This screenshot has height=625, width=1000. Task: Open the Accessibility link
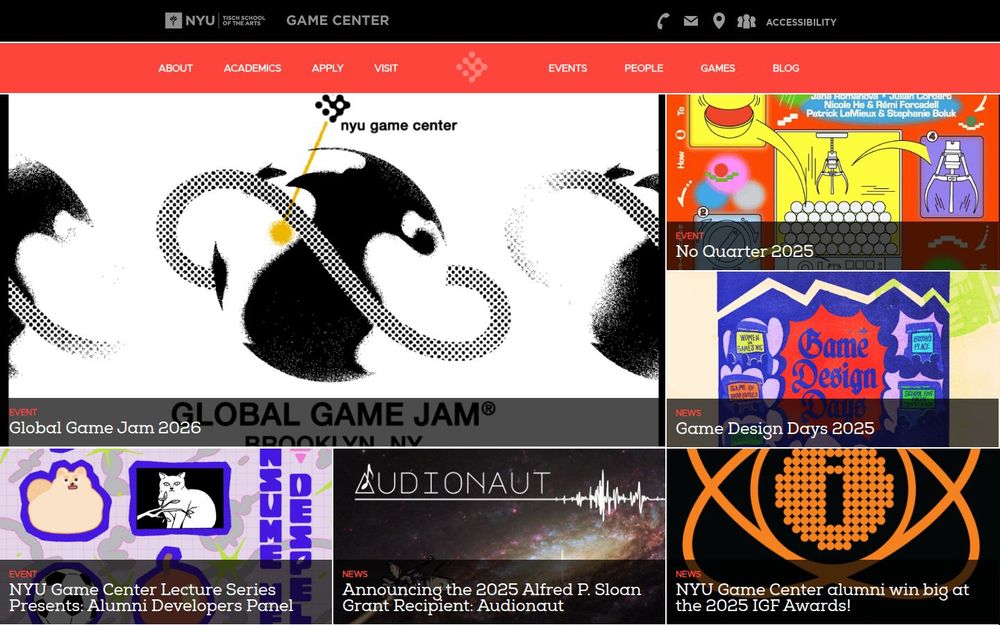pos(801,22)
